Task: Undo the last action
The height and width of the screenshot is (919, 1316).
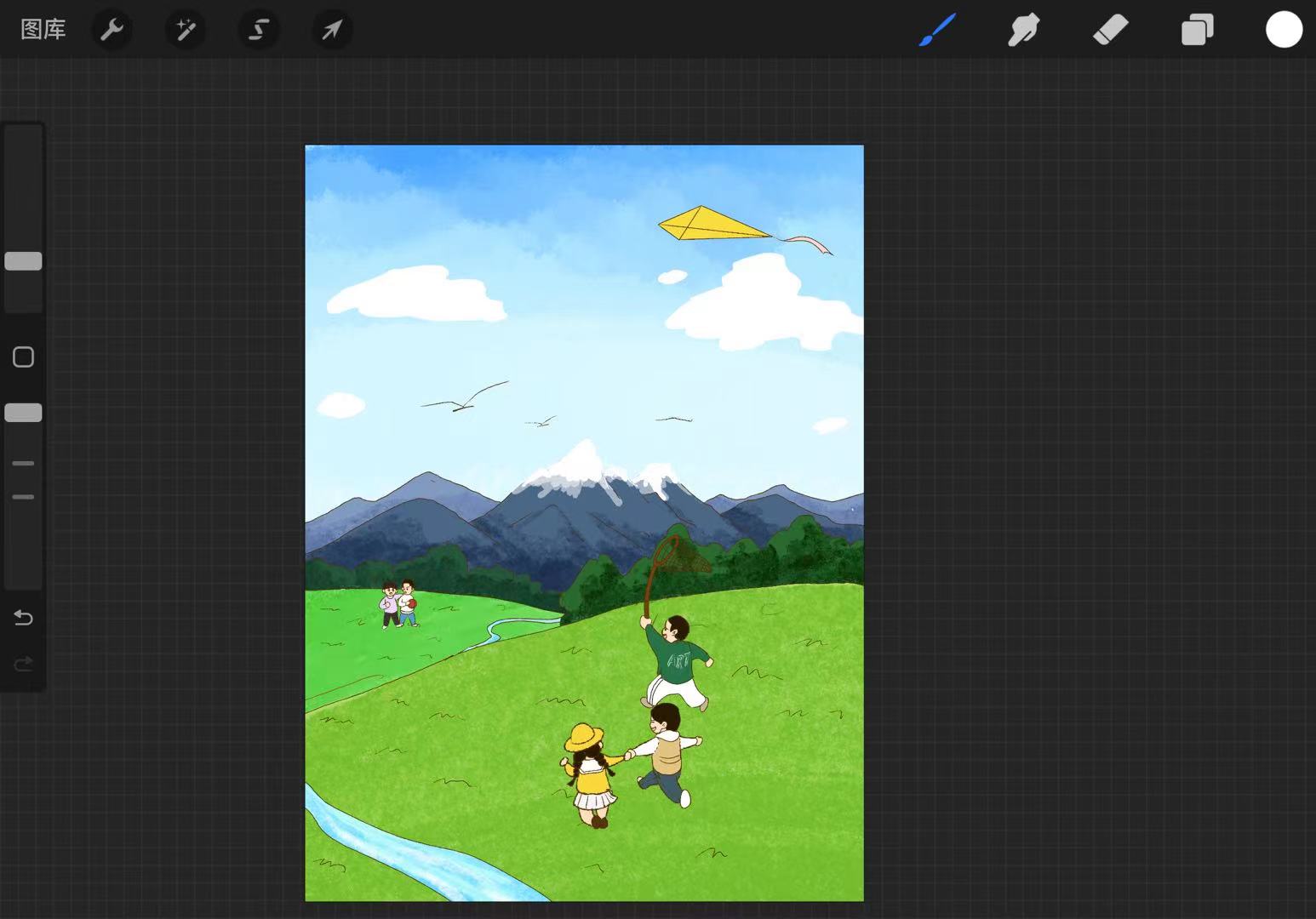Action: click(x=23, y=618)
